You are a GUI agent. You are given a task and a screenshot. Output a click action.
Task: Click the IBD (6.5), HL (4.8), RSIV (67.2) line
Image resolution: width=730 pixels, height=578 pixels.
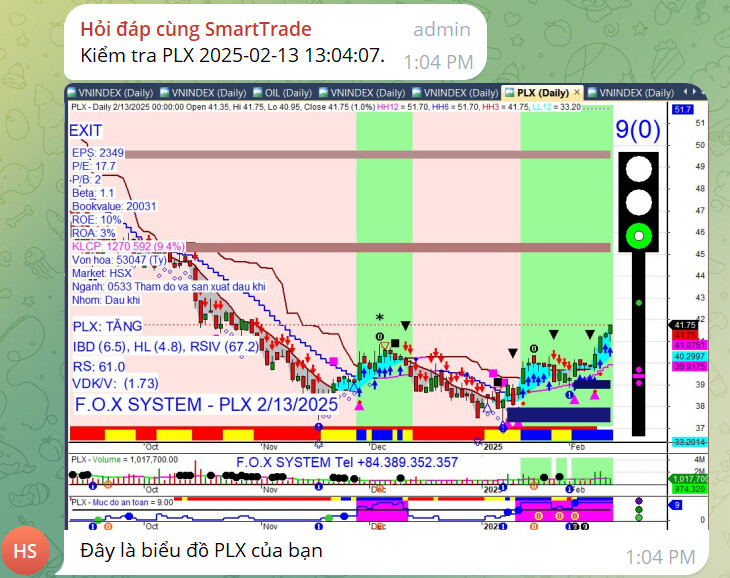pos(166,347)
